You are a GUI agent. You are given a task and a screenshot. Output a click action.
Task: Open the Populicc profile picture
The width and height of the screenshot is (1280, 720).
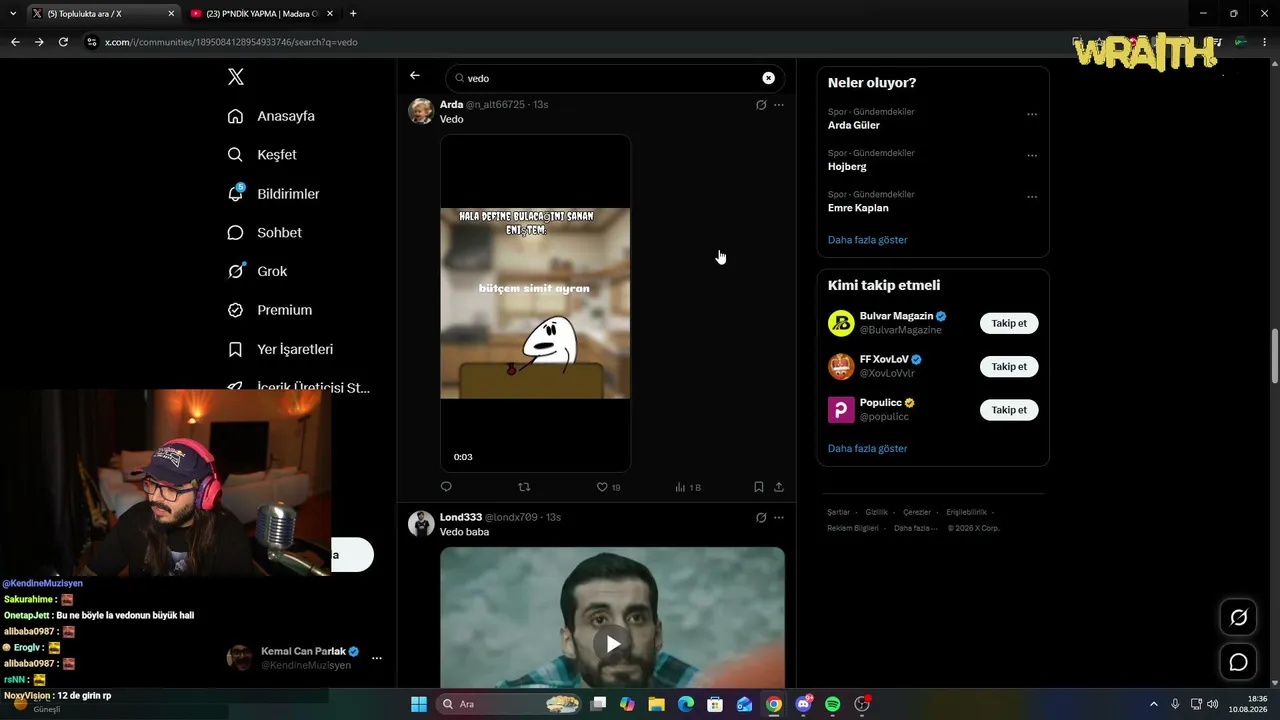point(841,410)
